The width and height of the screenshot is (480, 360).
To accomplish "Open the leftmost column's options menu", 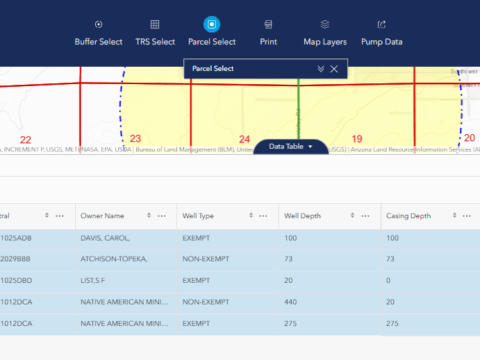I will [60, 216].
